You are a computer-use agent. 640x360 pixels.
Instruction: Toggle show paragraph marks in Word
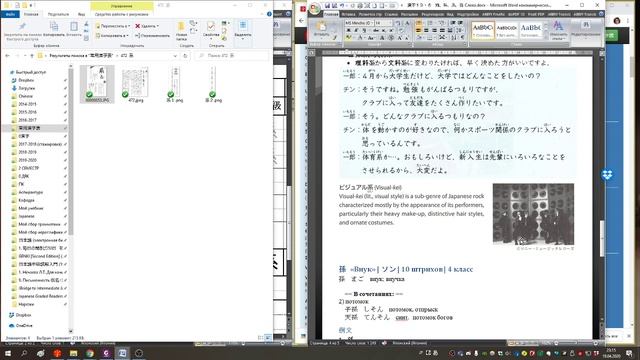pos(462,38)
